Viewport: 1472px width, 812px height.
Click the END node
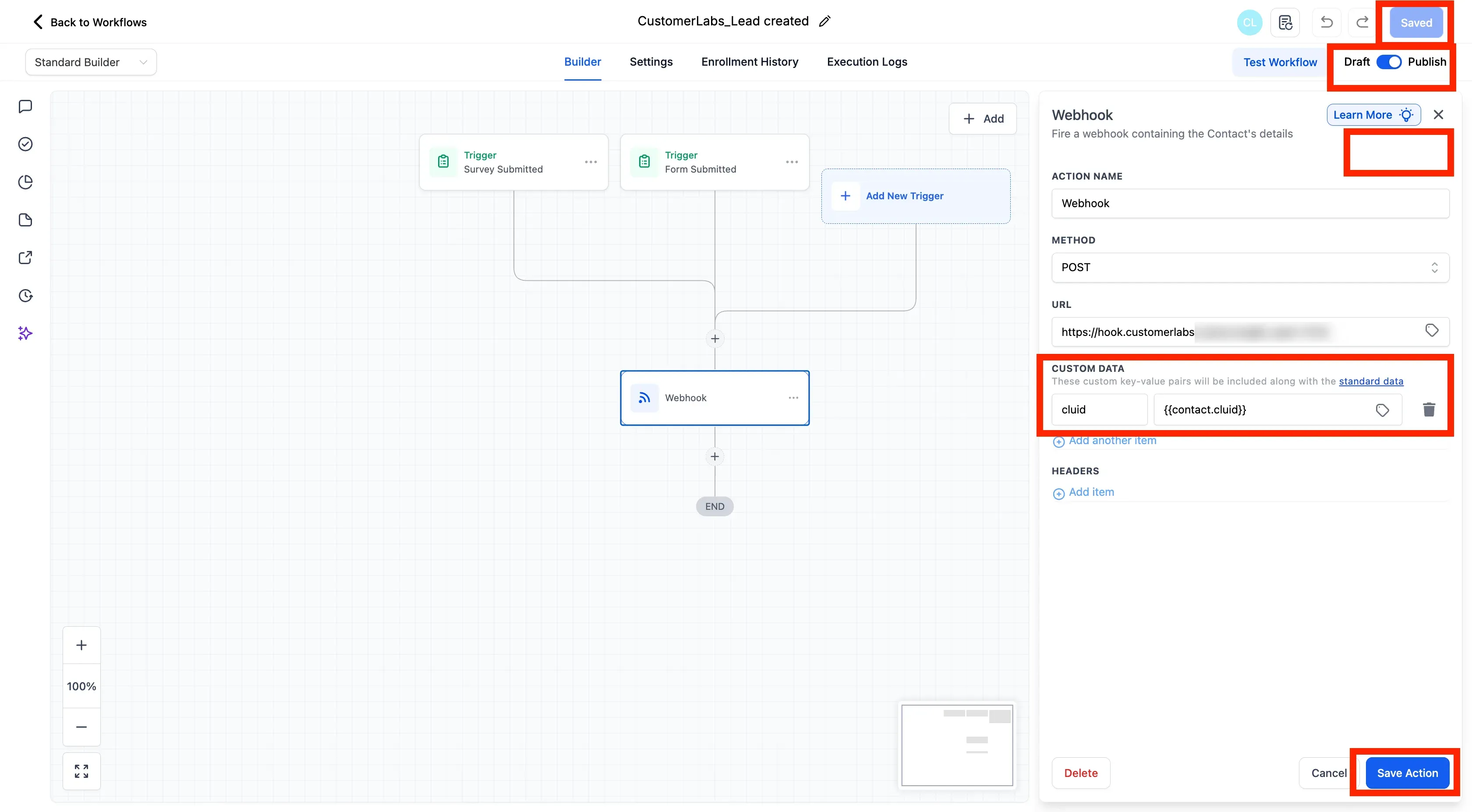(x=714, y=506)
